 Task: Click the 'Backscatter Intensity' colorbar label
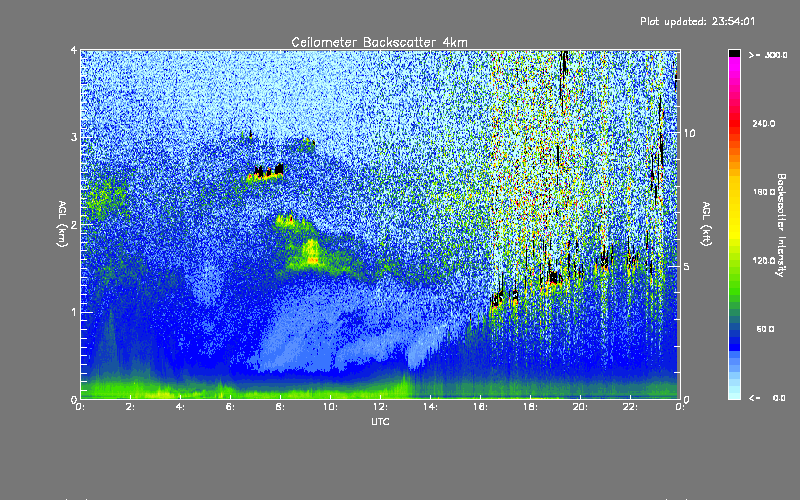[x=781, y=225]
